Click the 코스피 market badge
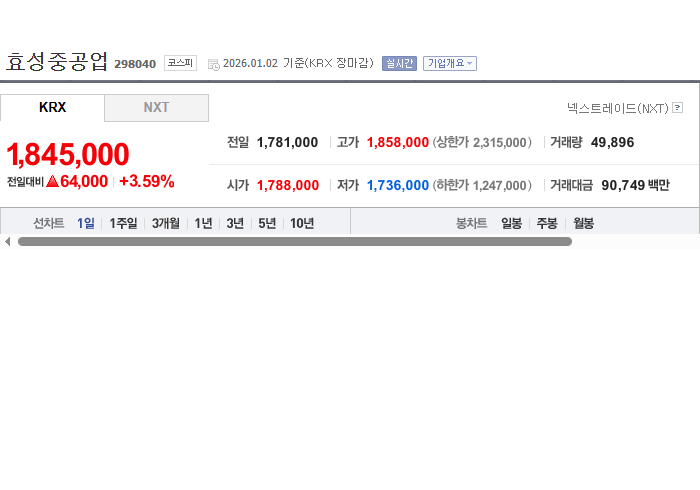The height and width of the screenshot is (490, 700). coord(180,63)
